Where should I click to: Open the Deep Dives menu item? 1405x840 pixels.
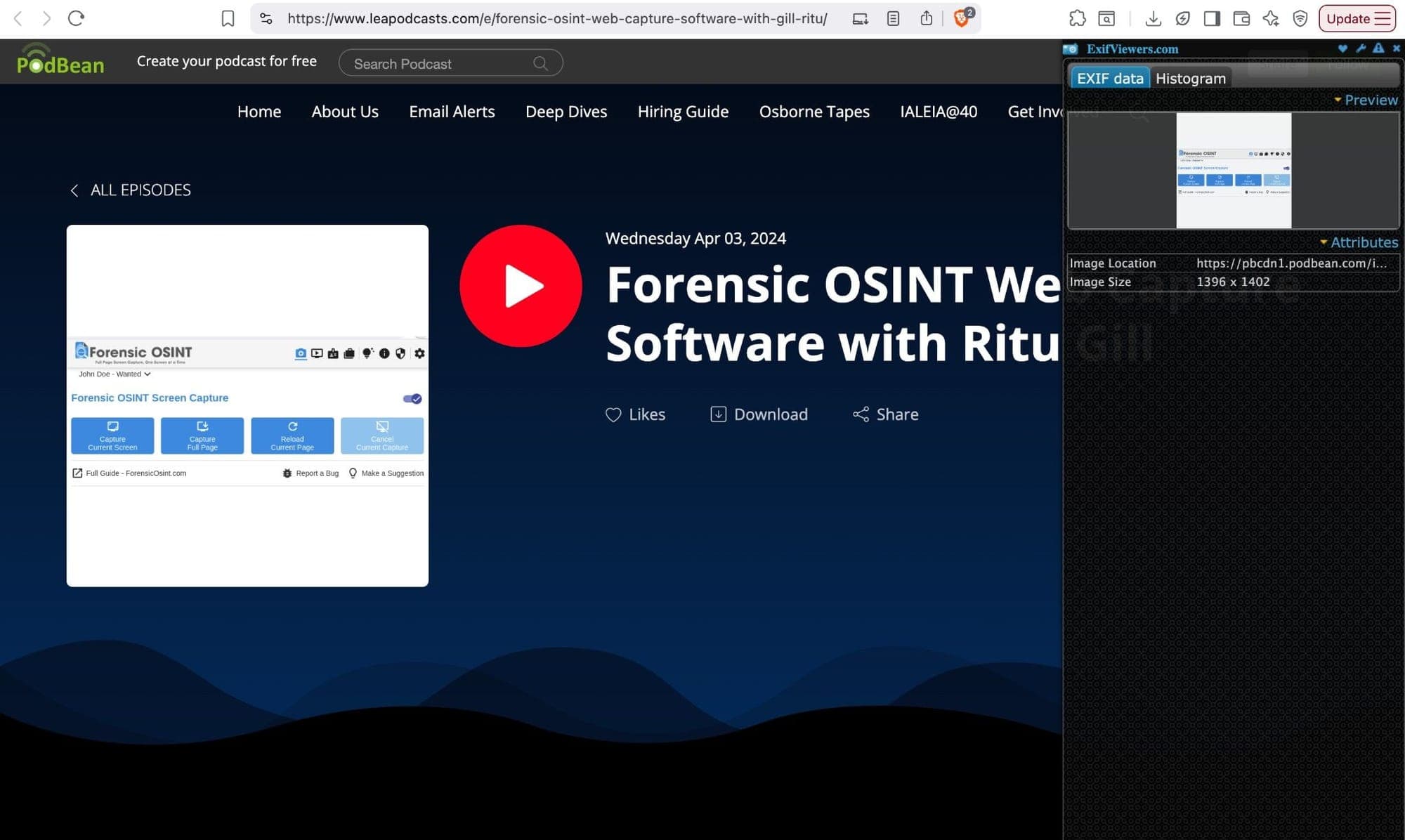coord(566,112)
